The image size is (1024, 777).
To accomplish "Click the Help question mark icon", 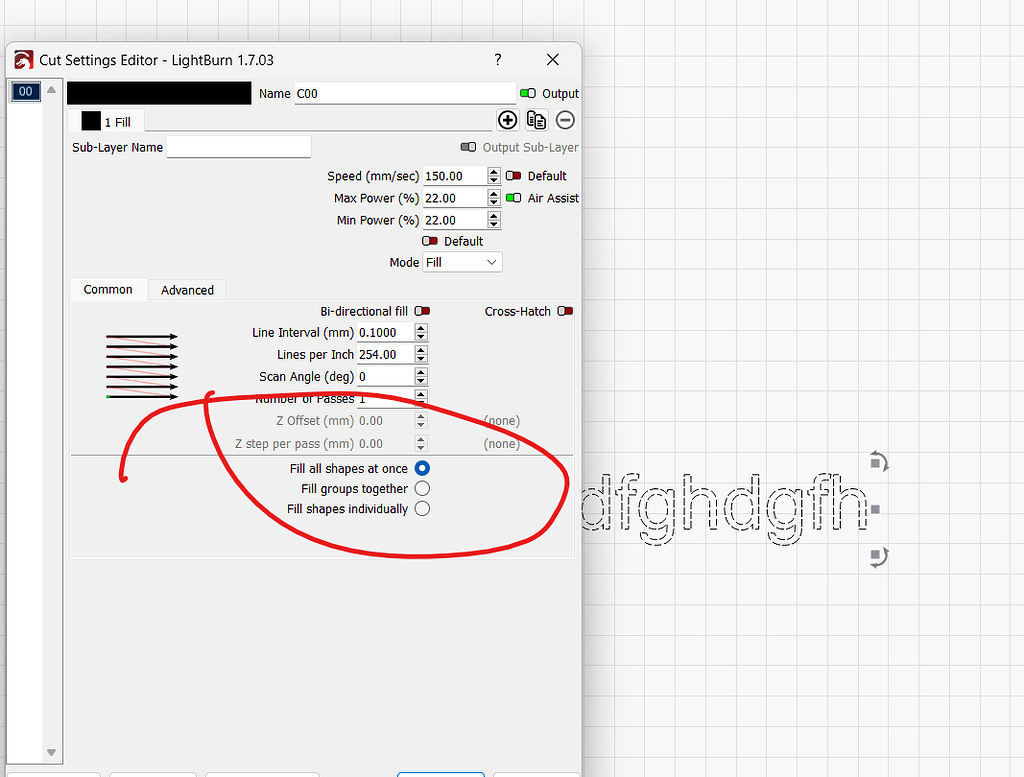I will [x=497, y=60].
